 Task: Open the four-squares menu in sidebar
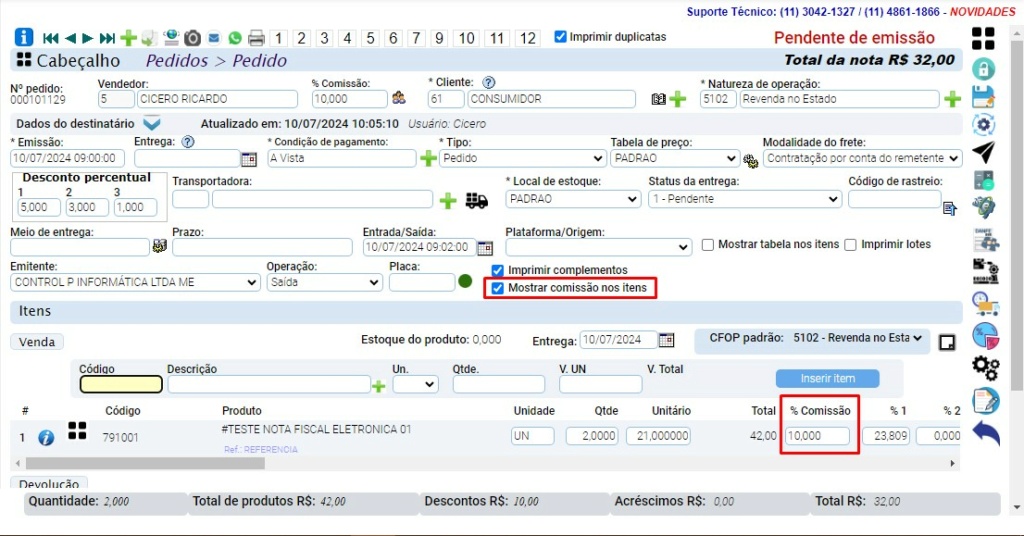click(983, 39)
